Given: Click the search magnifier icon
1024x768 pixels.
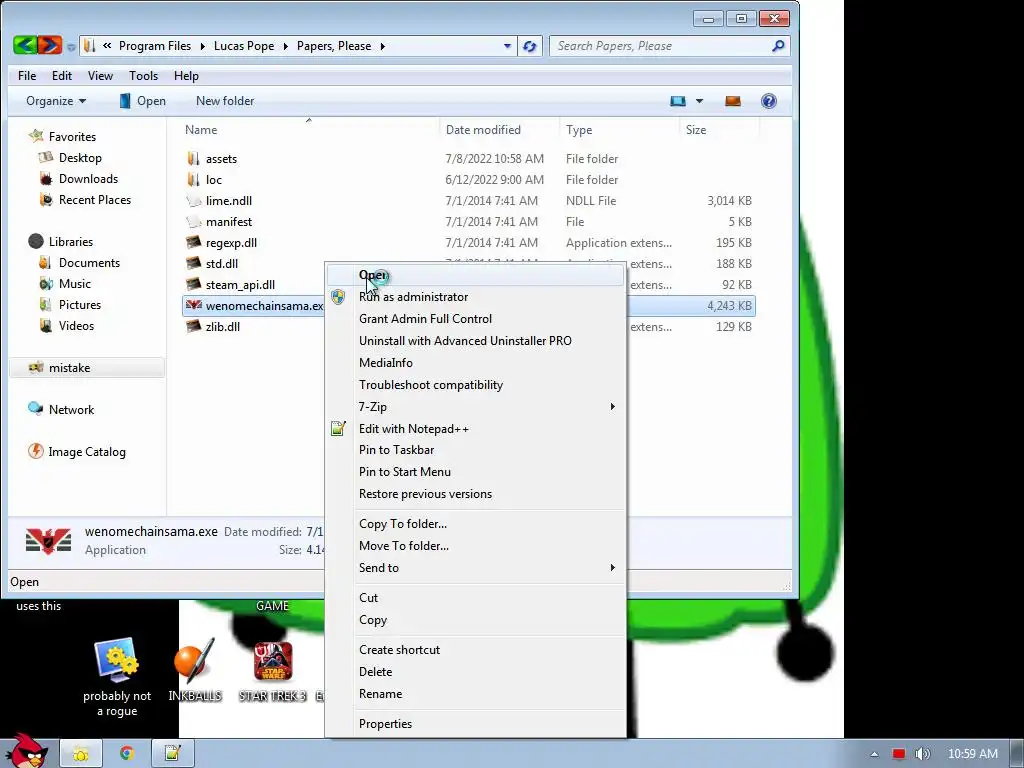Looking at the screenshot, I should (x=778, y=46).
